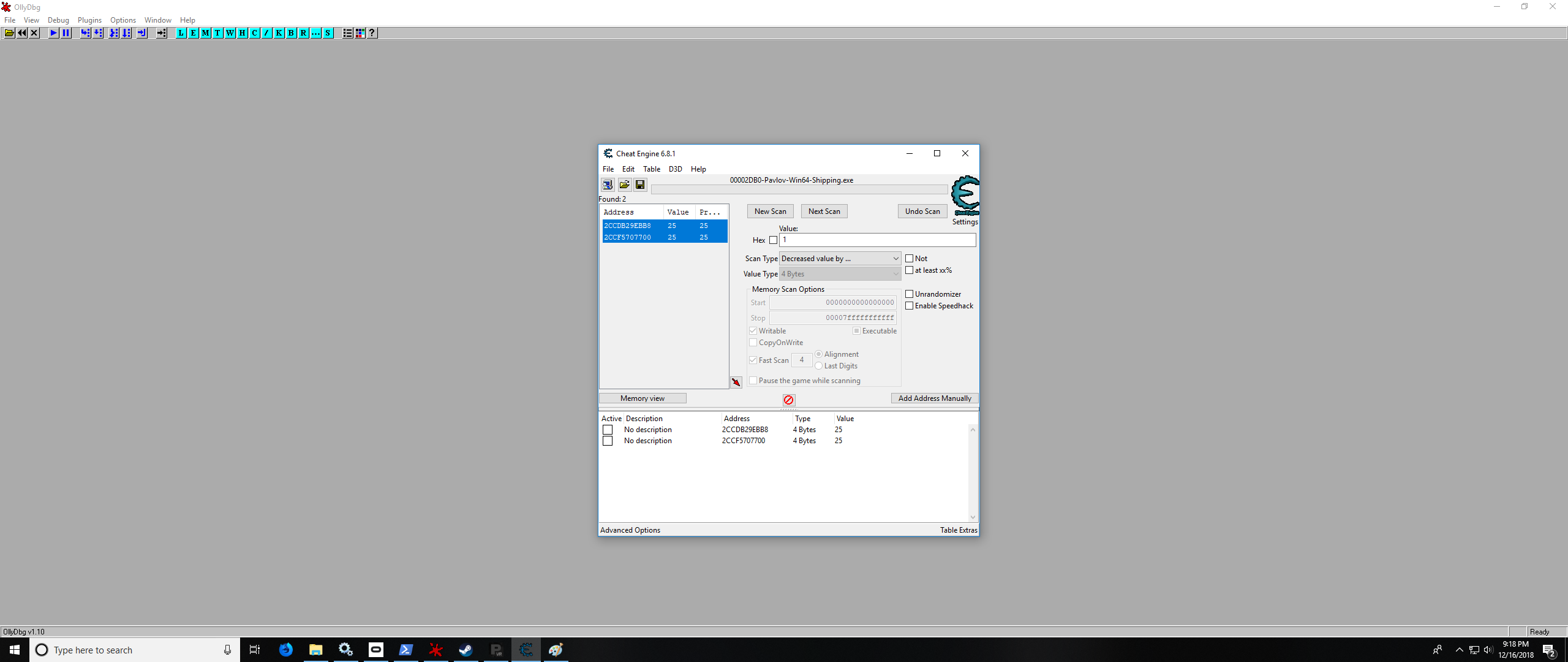Click the Pr... column header in found list
1568x662 pixels.
[710, 212]
